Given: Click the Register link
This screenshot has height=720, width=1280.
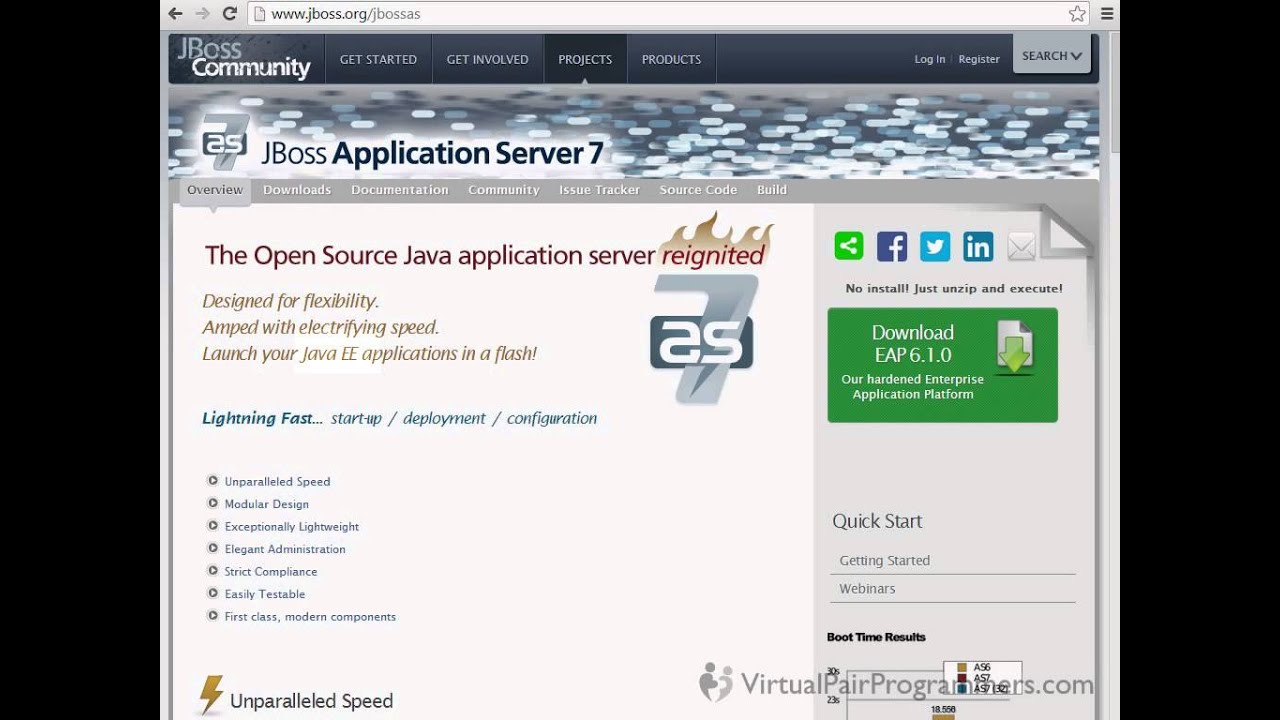Looking at the screenshot, I should point(979,59).
